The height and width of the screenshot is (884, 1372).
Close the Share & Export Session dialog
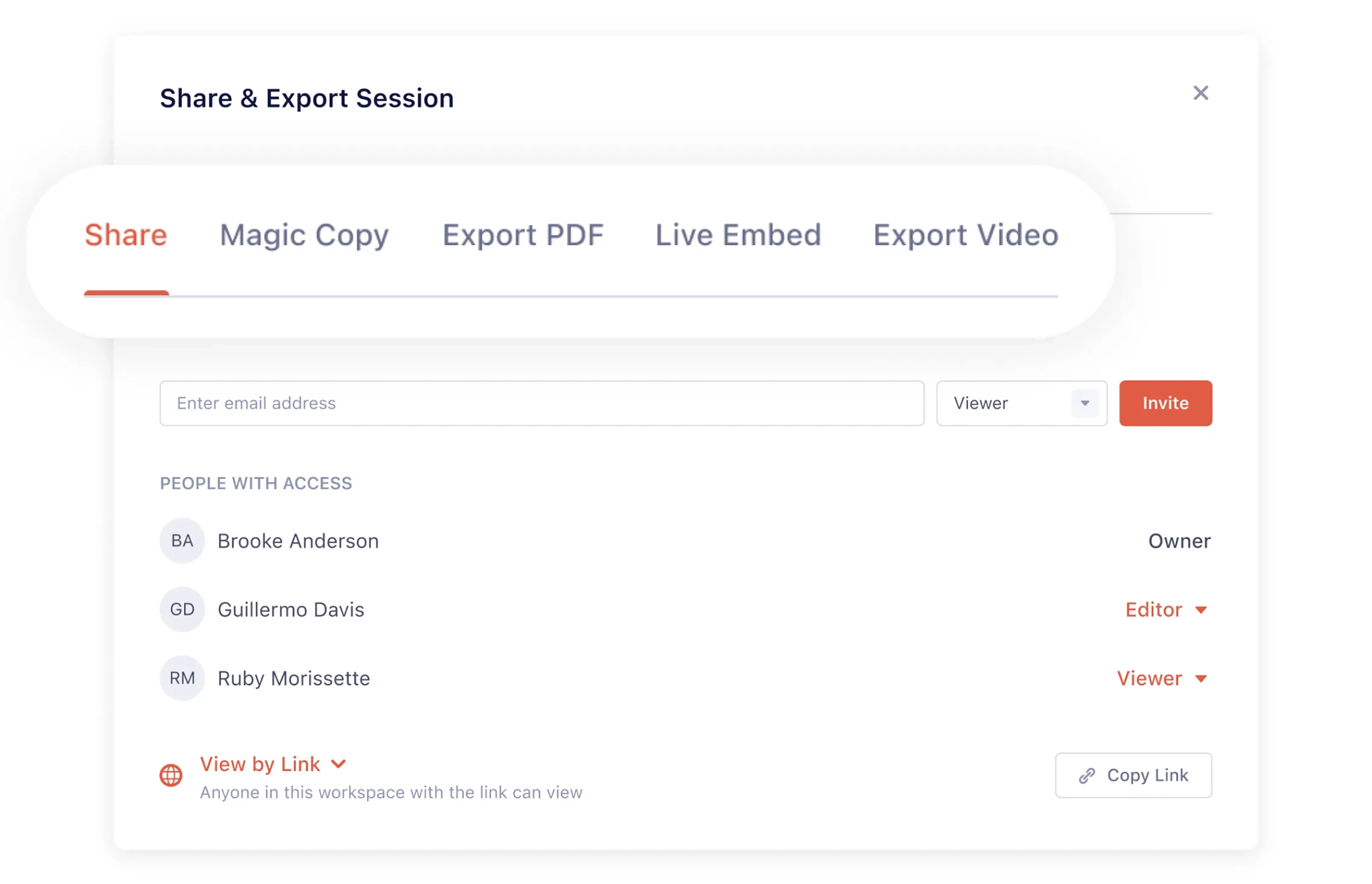point(1201,93)
